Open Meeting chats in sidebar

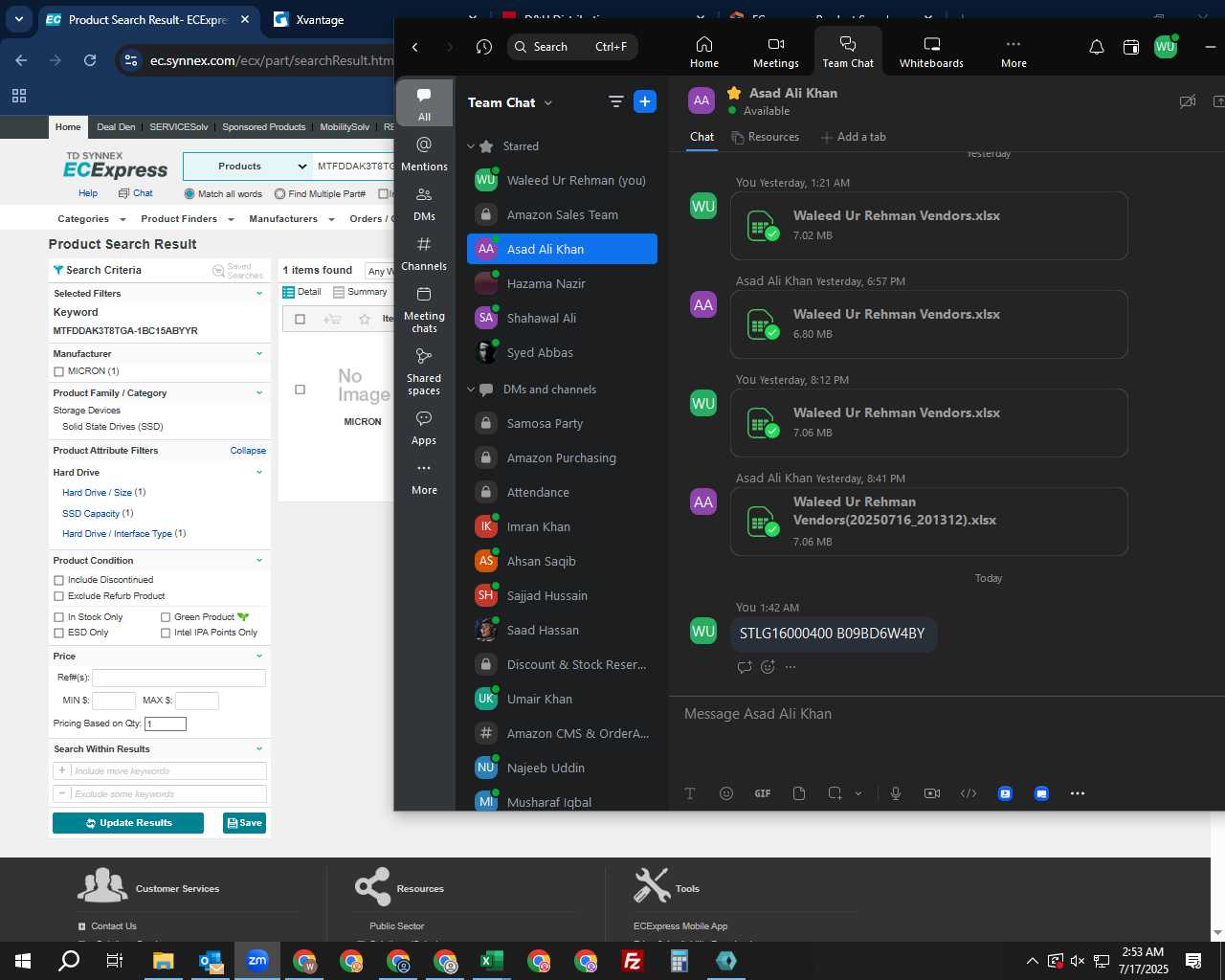coord(424,308)
